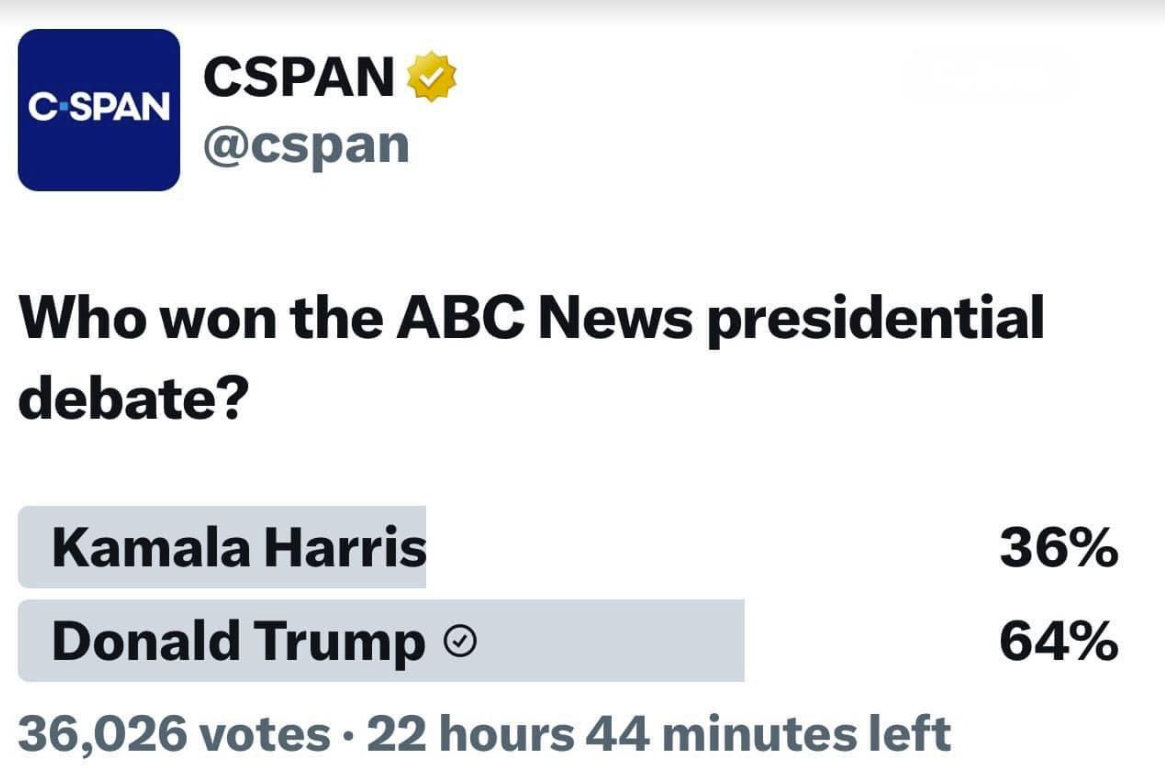Open the @cspan handle link
Image resolution: width=1165 pixels, height=782 pixels.
click(307, 145)
